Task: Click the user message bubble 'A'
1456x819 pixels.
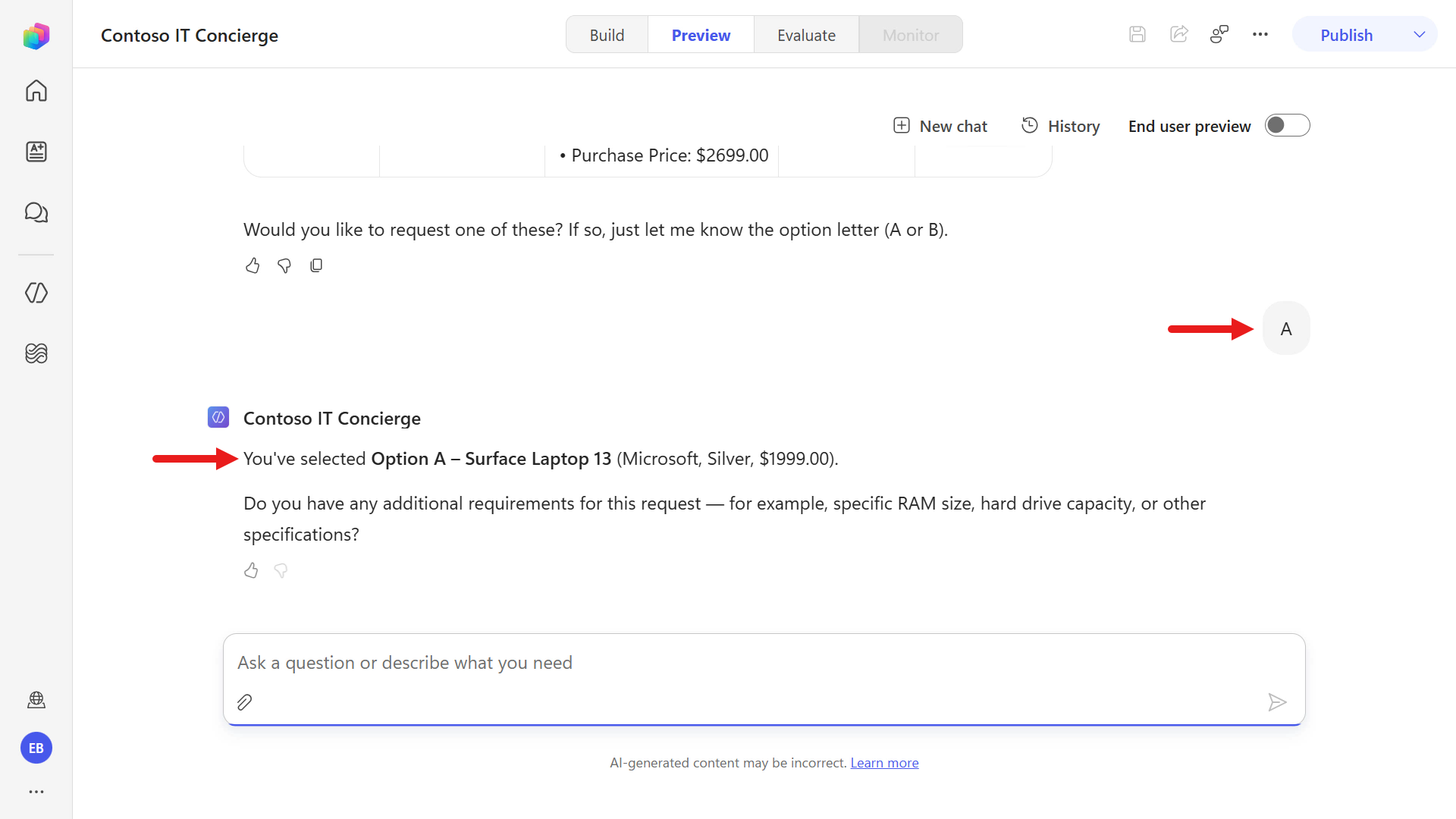Action: pos(1286,328)
